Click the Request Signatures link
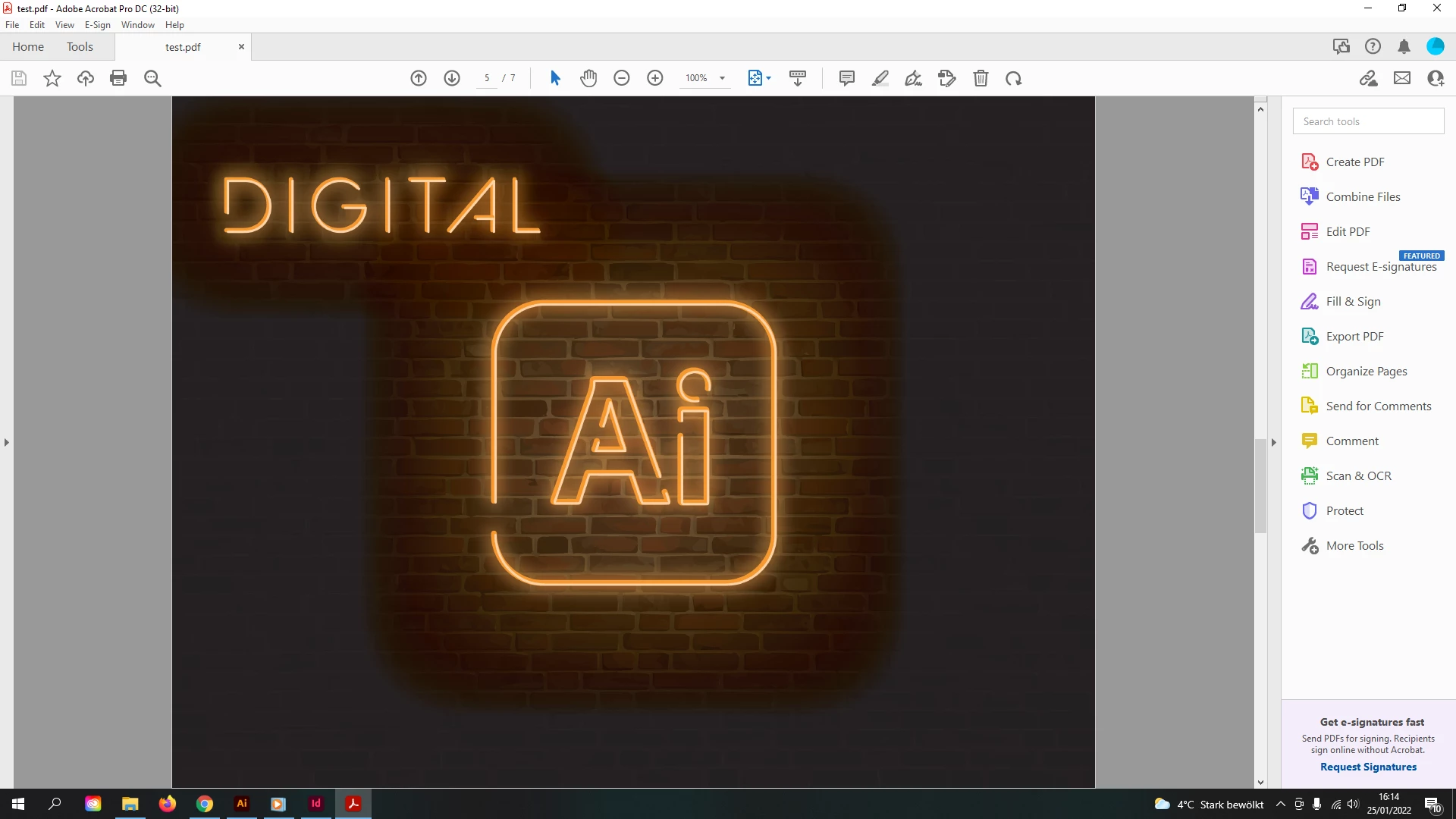The height and width of the screenshot is (819, 1456). tap(1368, 767)
